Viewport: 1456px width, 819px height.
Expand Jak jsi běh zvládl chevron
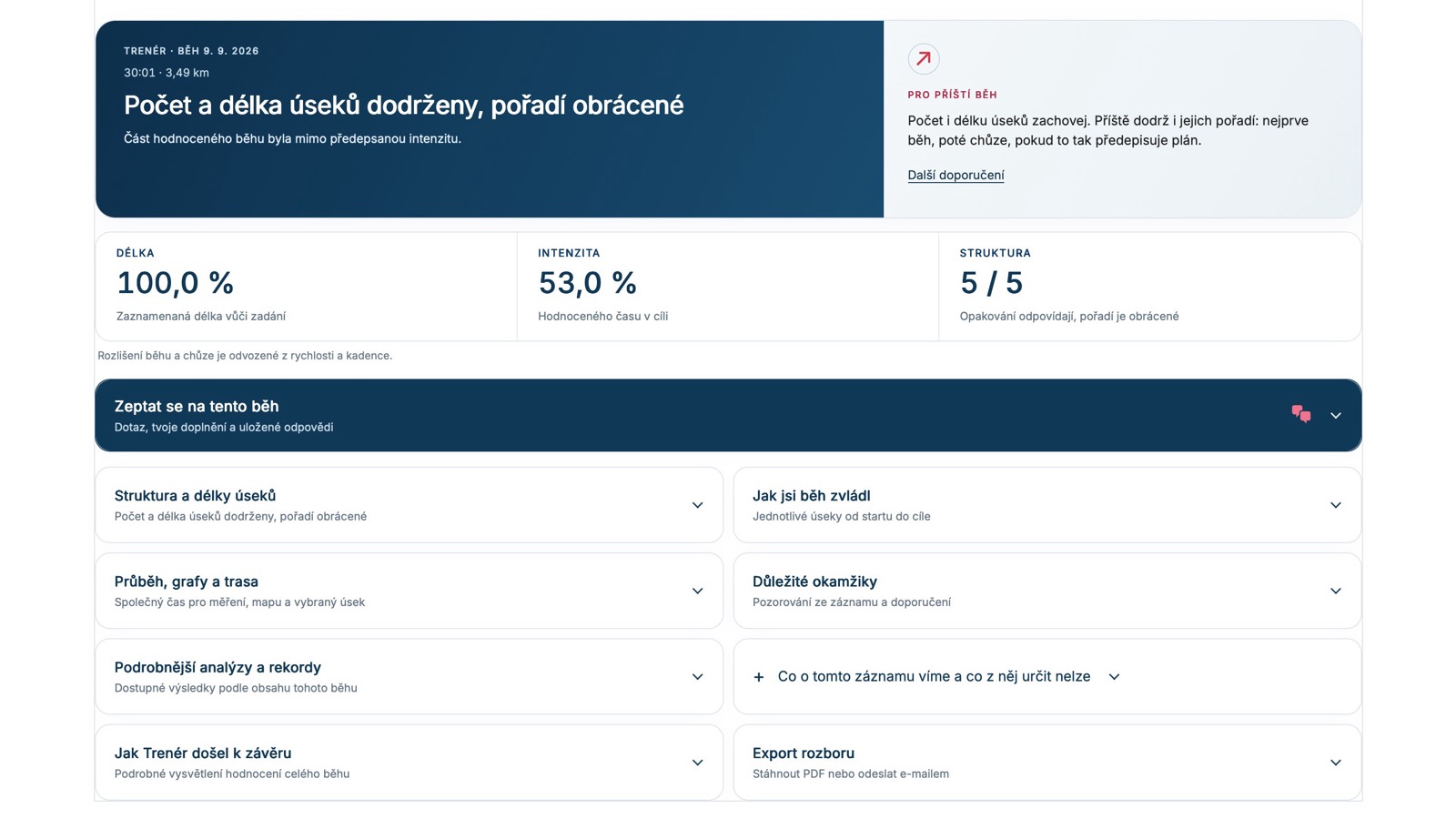point(1336,505)
